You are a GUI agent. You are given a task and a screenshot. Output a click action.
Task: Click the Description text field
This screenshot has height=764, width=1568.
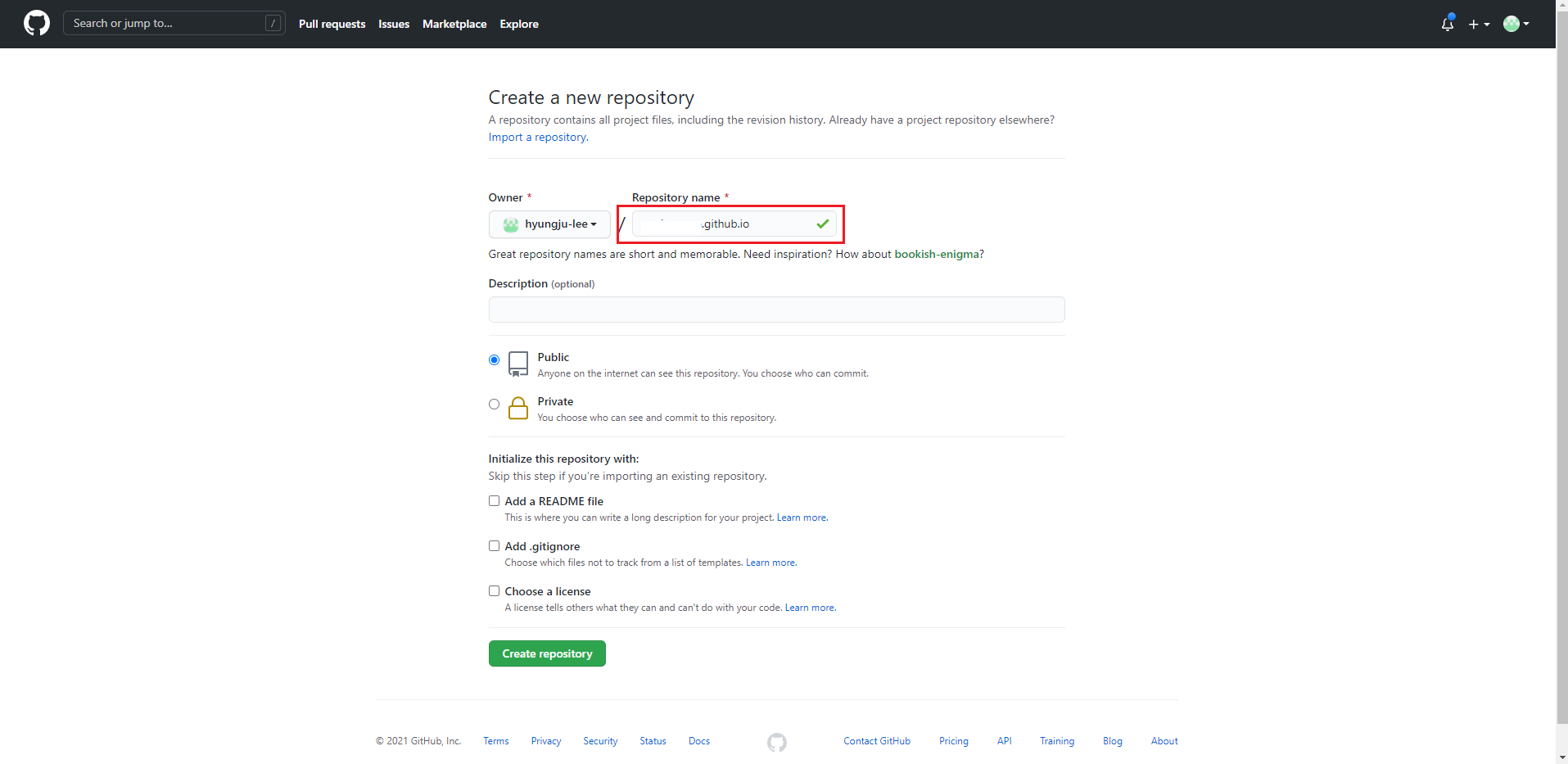pos(776,310)
